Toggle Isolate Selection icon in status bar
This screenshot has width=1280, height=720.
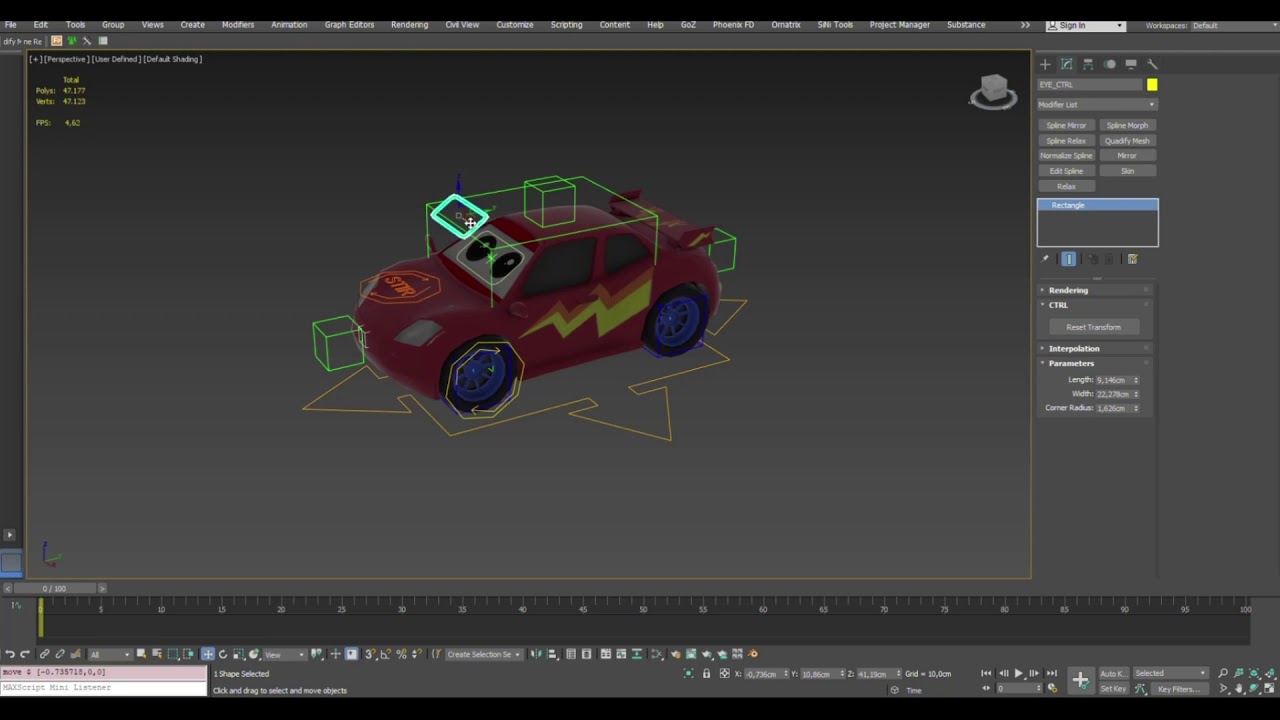click(688, 673)
